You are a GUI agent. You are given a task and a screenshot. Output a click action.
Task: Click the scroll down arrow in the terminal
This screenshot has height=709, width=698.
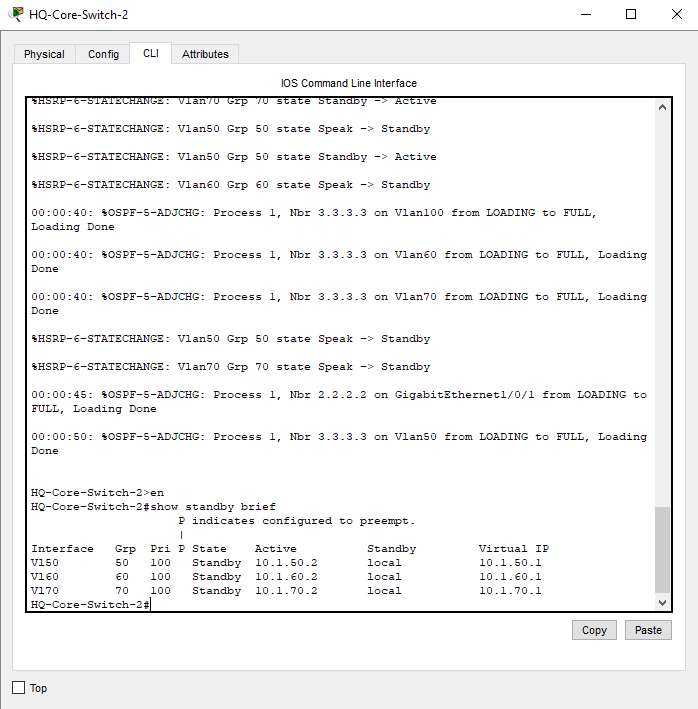[662, 603]
